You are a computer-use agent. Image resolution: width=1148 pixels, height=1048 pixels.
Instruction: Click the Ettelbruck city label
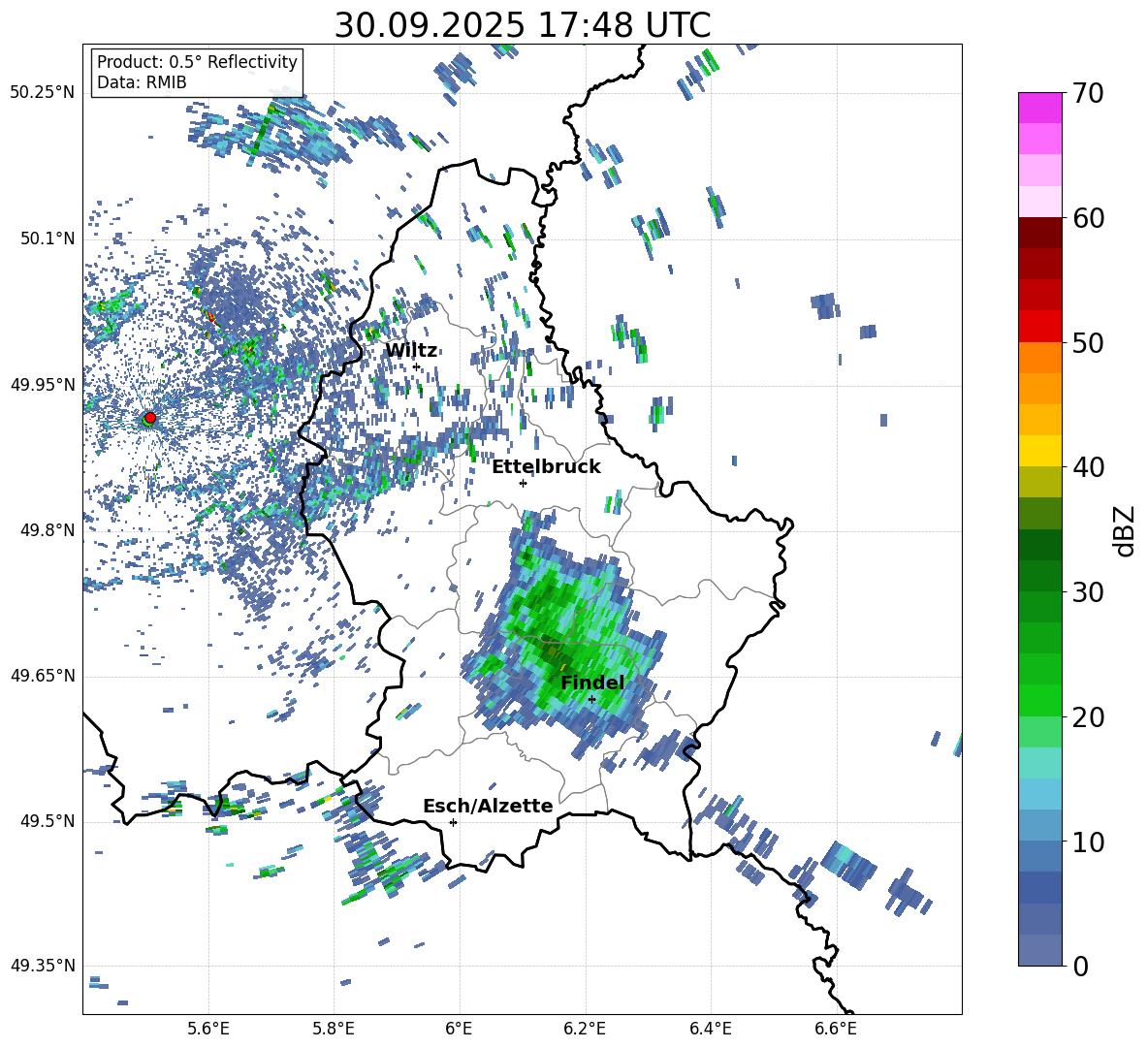(546, 467)
